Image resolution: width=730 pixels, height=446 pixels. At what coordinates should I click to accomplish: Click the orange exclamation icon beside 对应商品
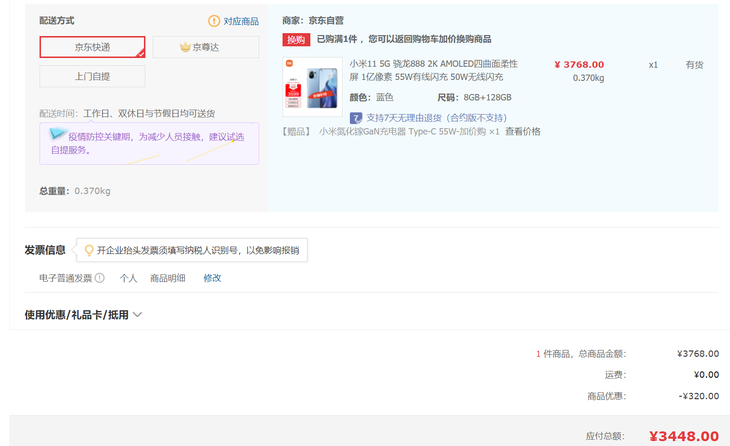213,21
